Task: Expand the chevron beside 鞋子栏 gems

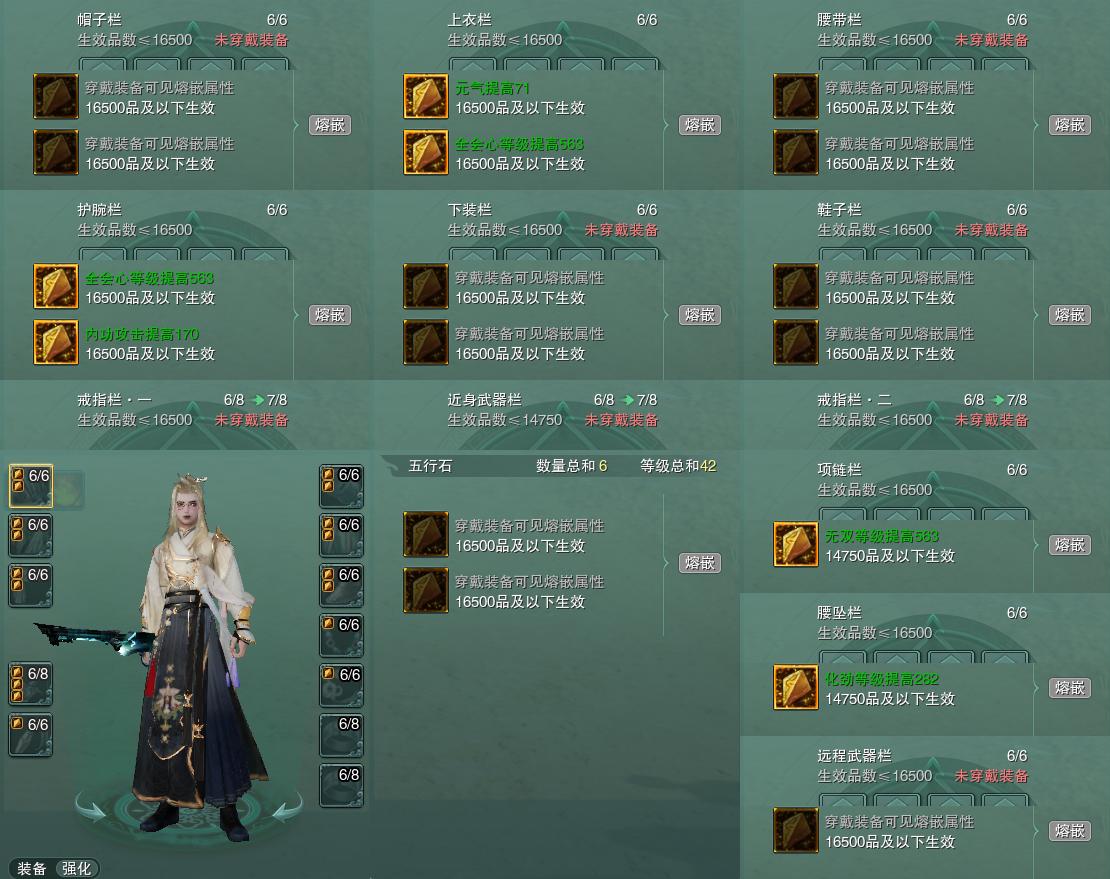Action: pos(1036,315)
